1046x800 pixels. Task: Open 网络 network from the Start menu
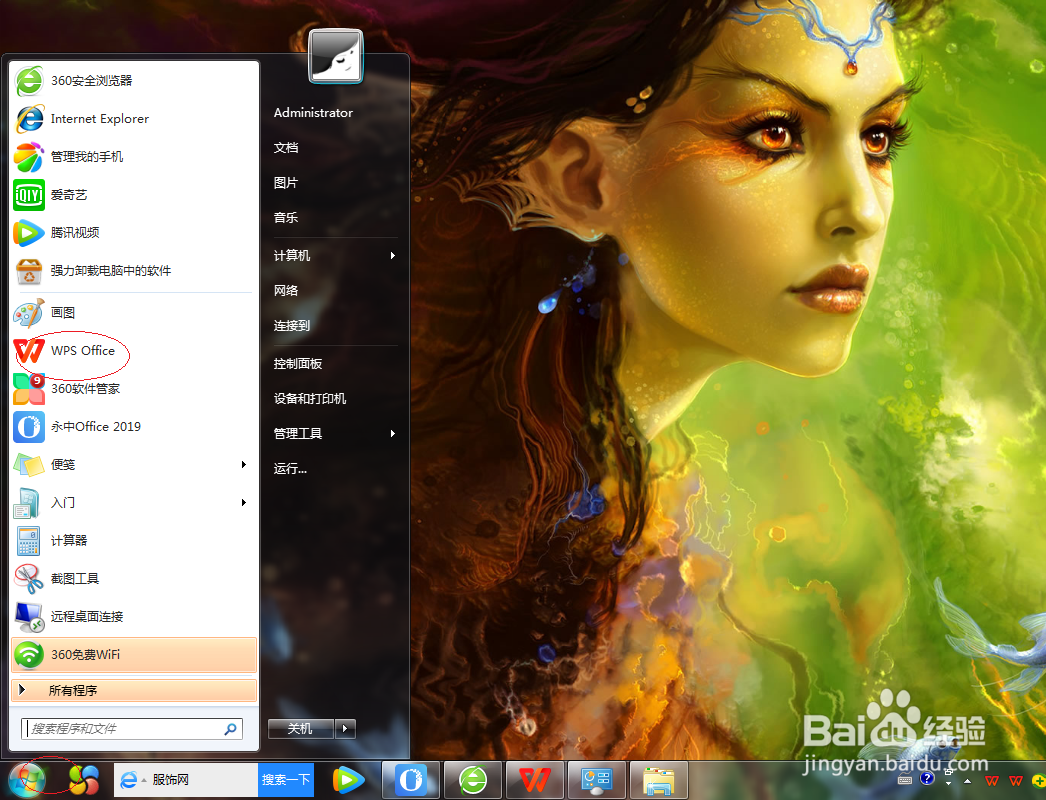pos(286,291)
